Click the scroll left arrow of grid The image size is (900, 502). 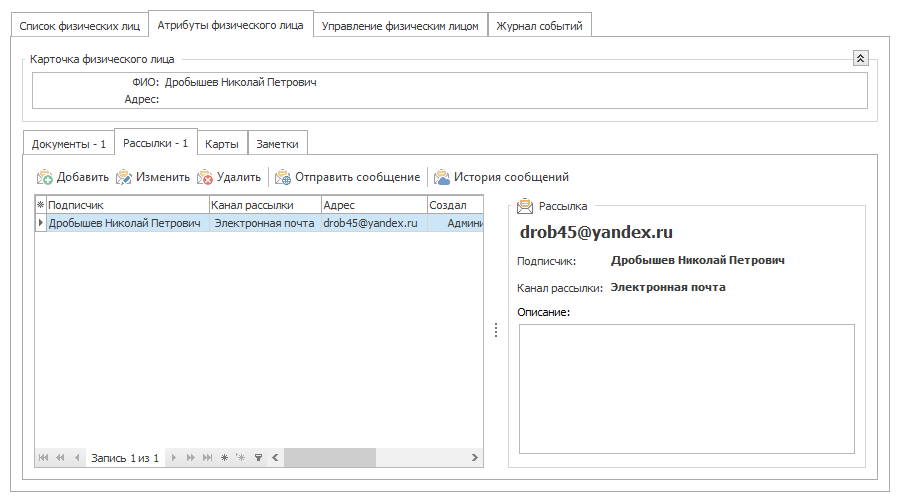[x=276, y=457]
